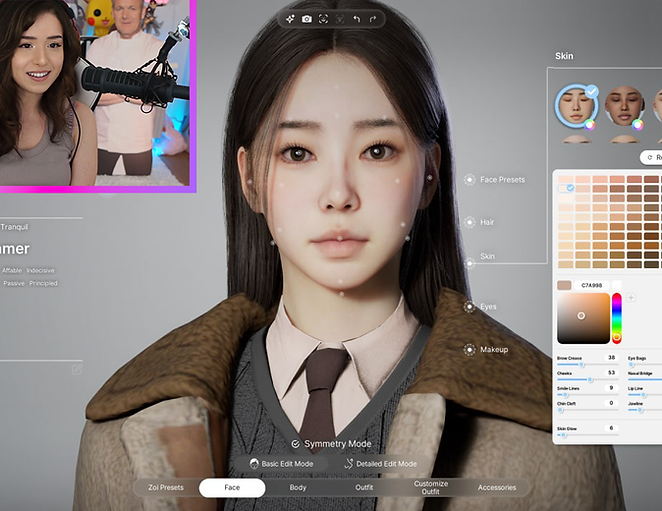
Task: Open the Outfit tab
Action: pos(364,487)
